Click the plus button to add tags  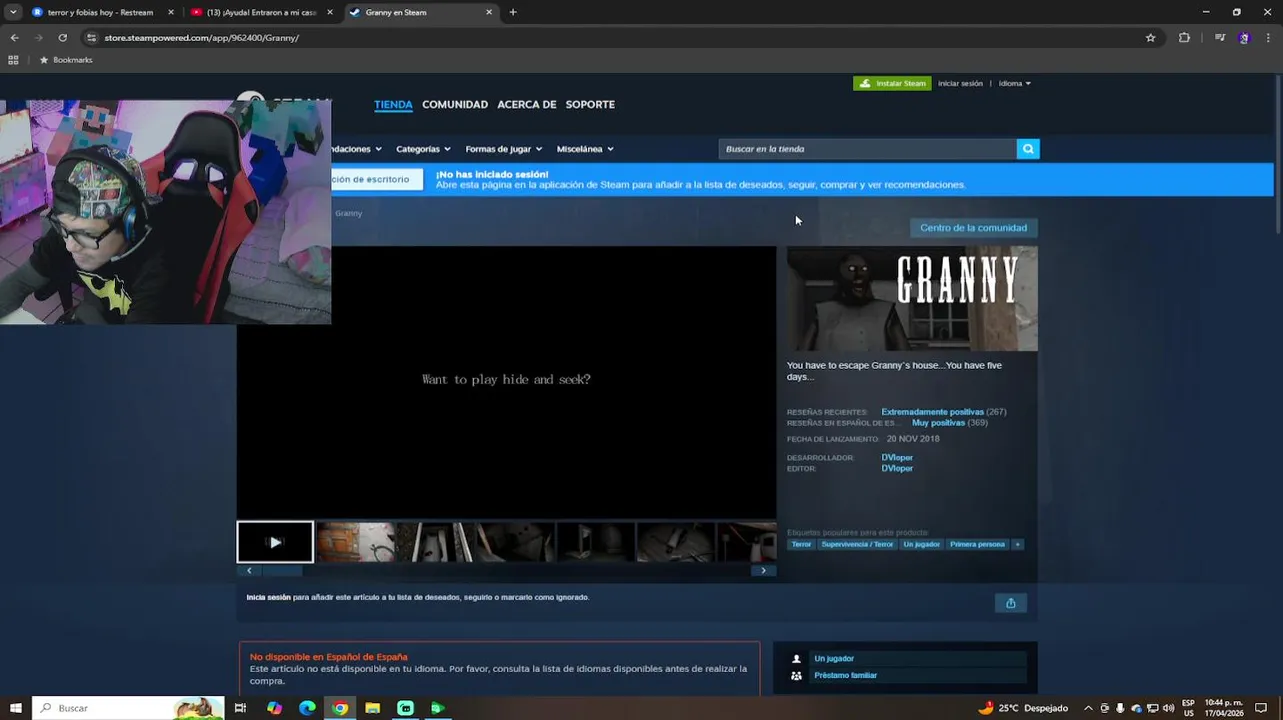(x=1017, y=544)
